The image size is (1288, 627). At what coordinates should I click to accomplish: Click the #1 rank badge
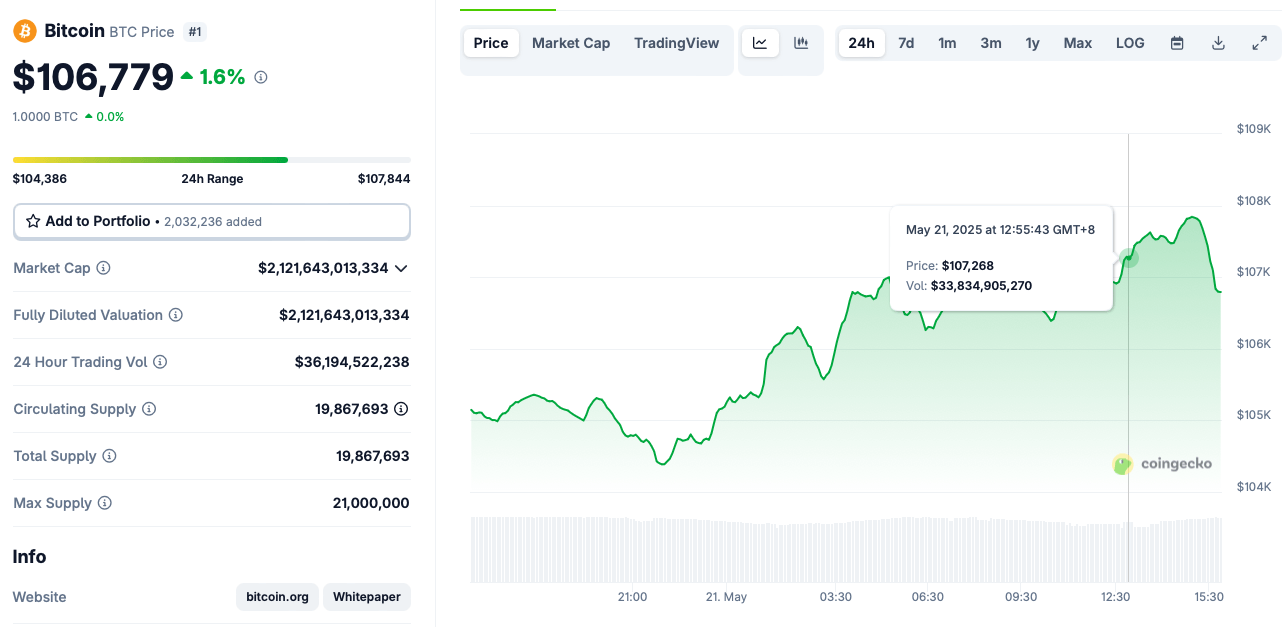click(195, 31)
